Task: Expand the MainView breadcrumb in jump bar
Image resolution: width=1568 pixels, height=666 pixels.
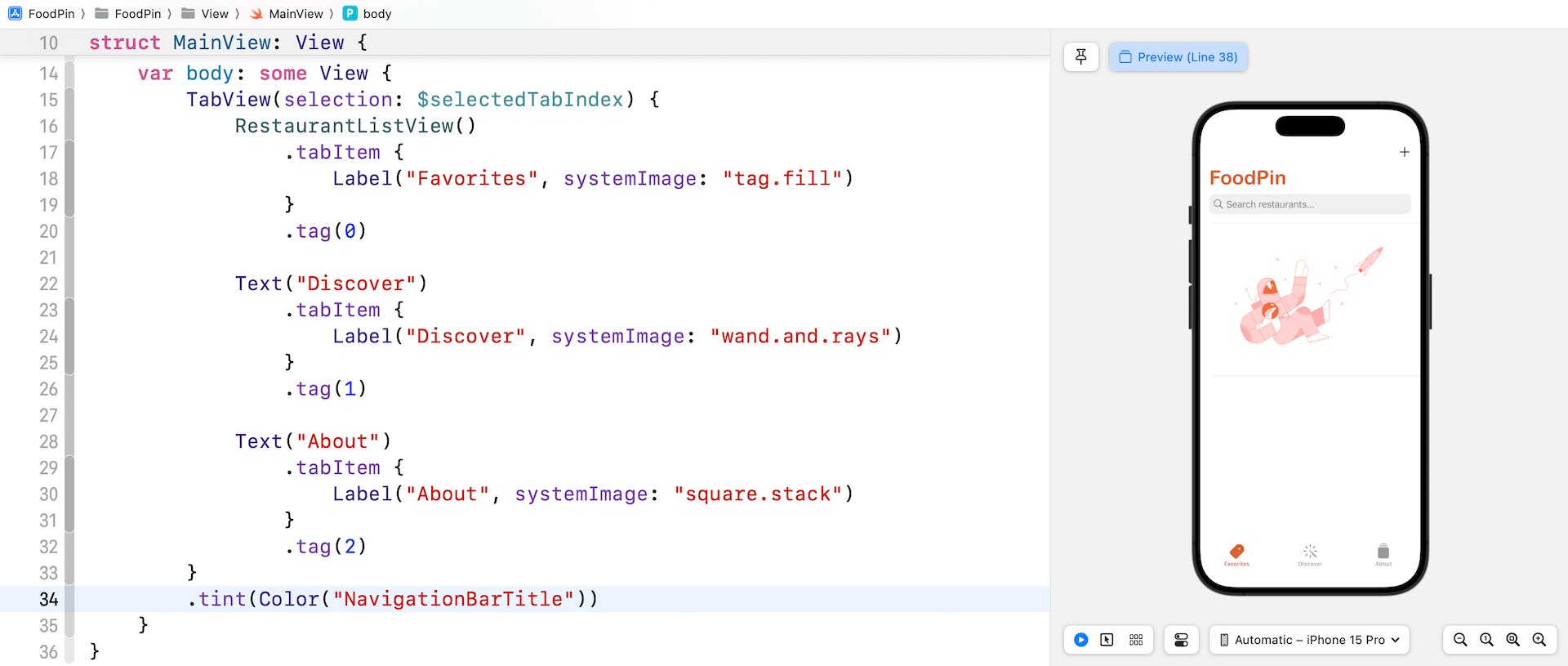Action: pos(296,14)
